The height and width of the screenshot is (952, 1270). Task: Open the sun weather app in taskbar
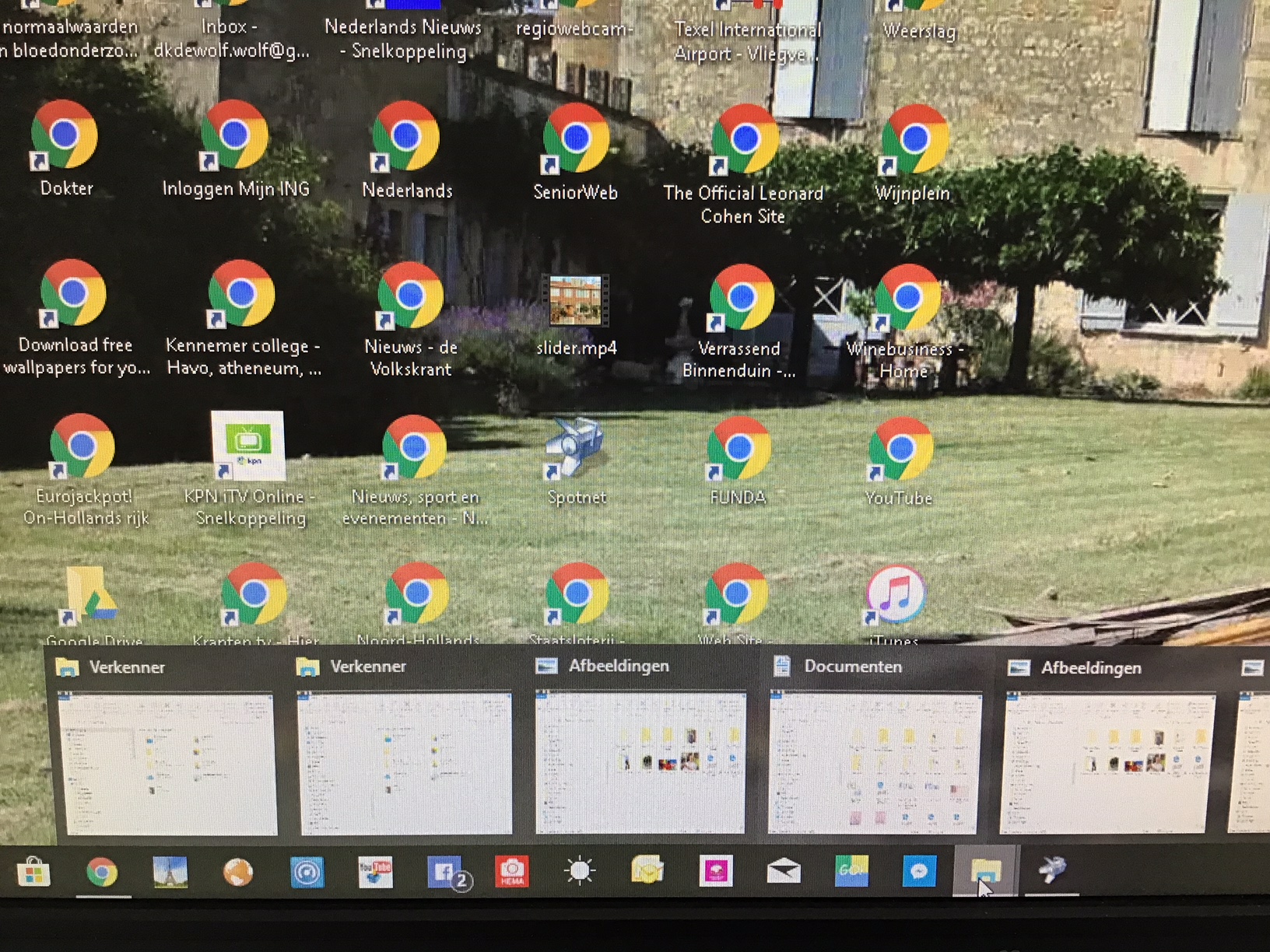[580, 871]
